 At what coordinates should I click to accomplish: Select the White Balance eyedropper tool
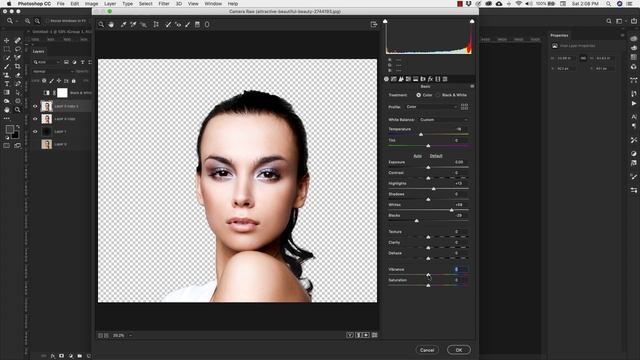pos(123,24)
